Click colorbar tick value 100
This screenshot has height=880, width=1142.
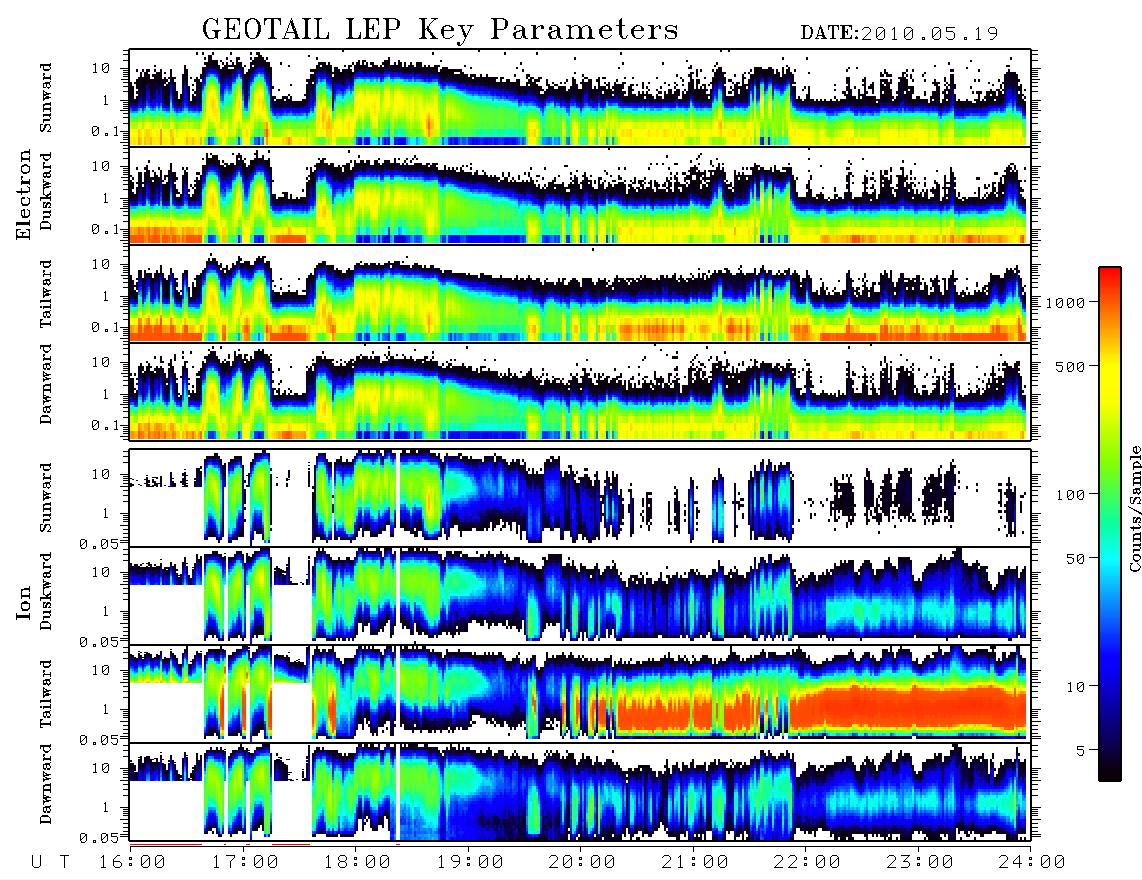pyautogui.click(x=1070, y=495)
